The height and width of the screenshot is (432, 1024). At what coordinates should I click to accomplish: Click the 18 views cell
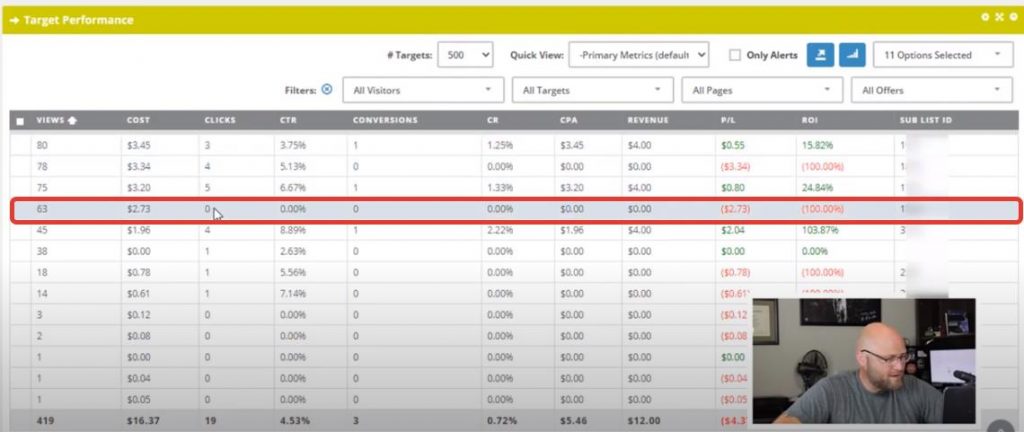coord(41,273)
